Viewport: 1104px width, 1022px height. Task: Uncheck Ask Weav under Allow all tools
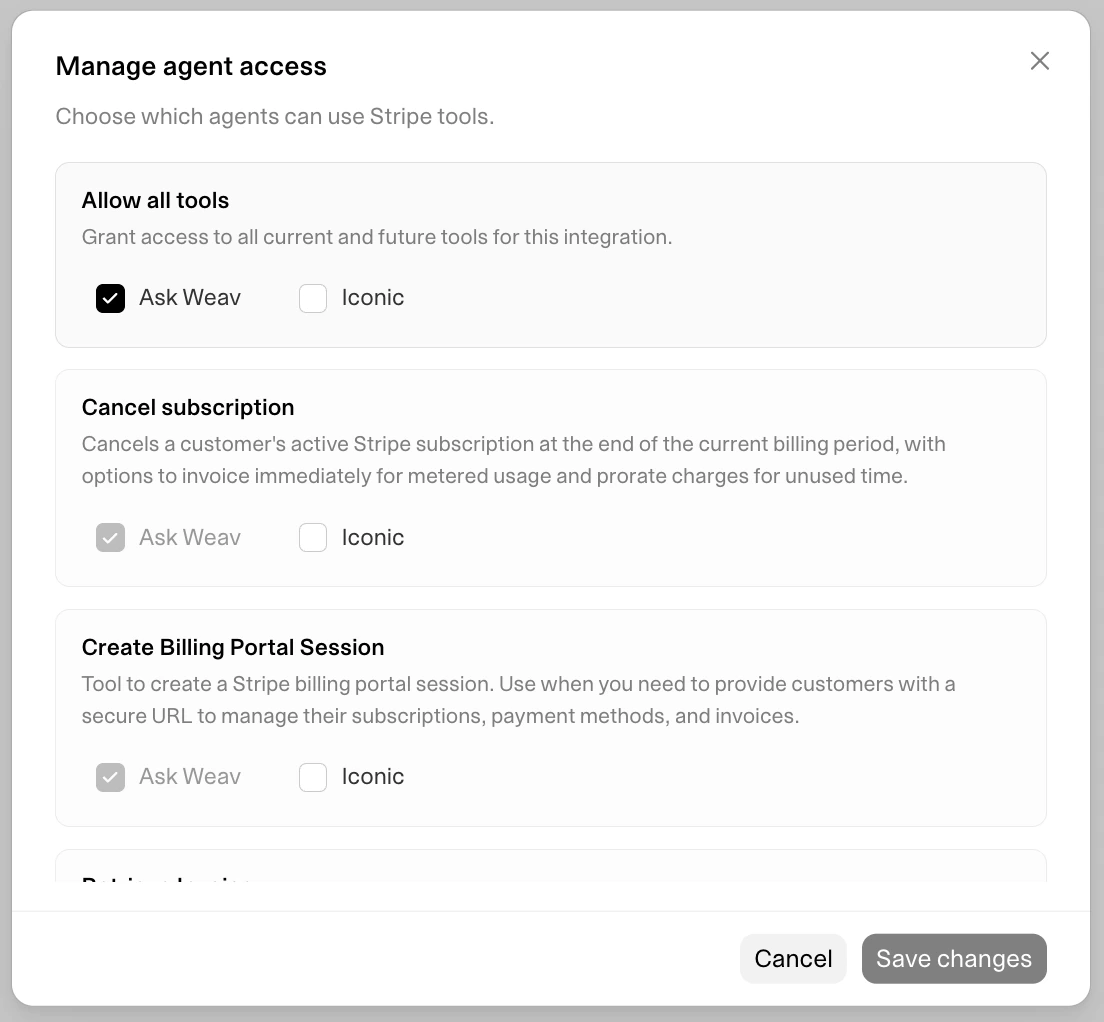tap(110, 298)
